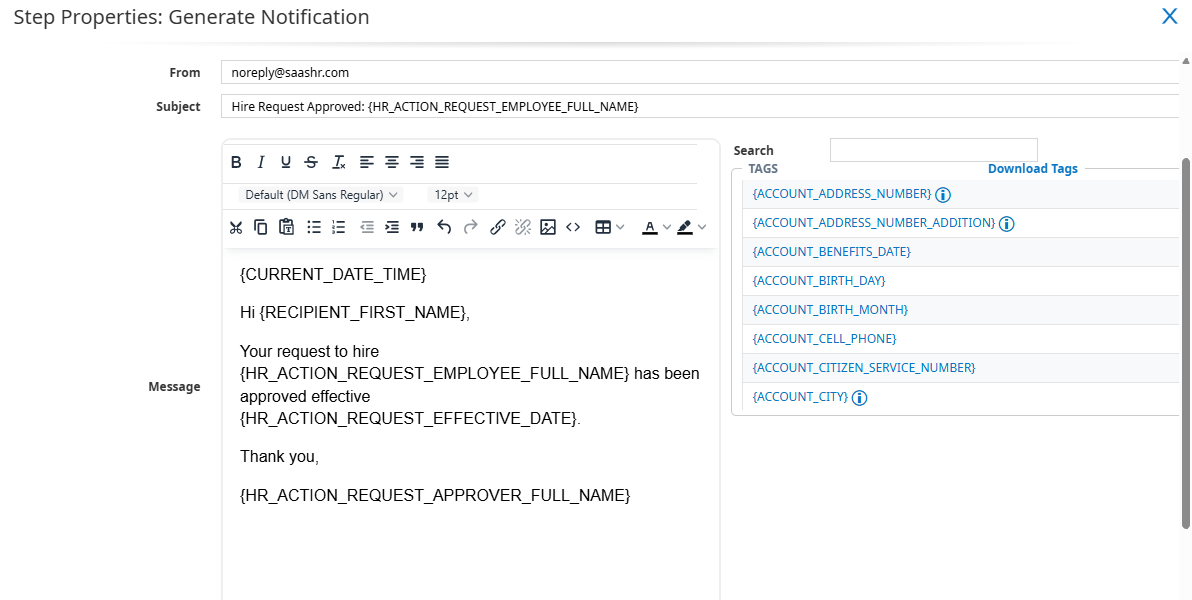Insert a bulleted list

313,227
